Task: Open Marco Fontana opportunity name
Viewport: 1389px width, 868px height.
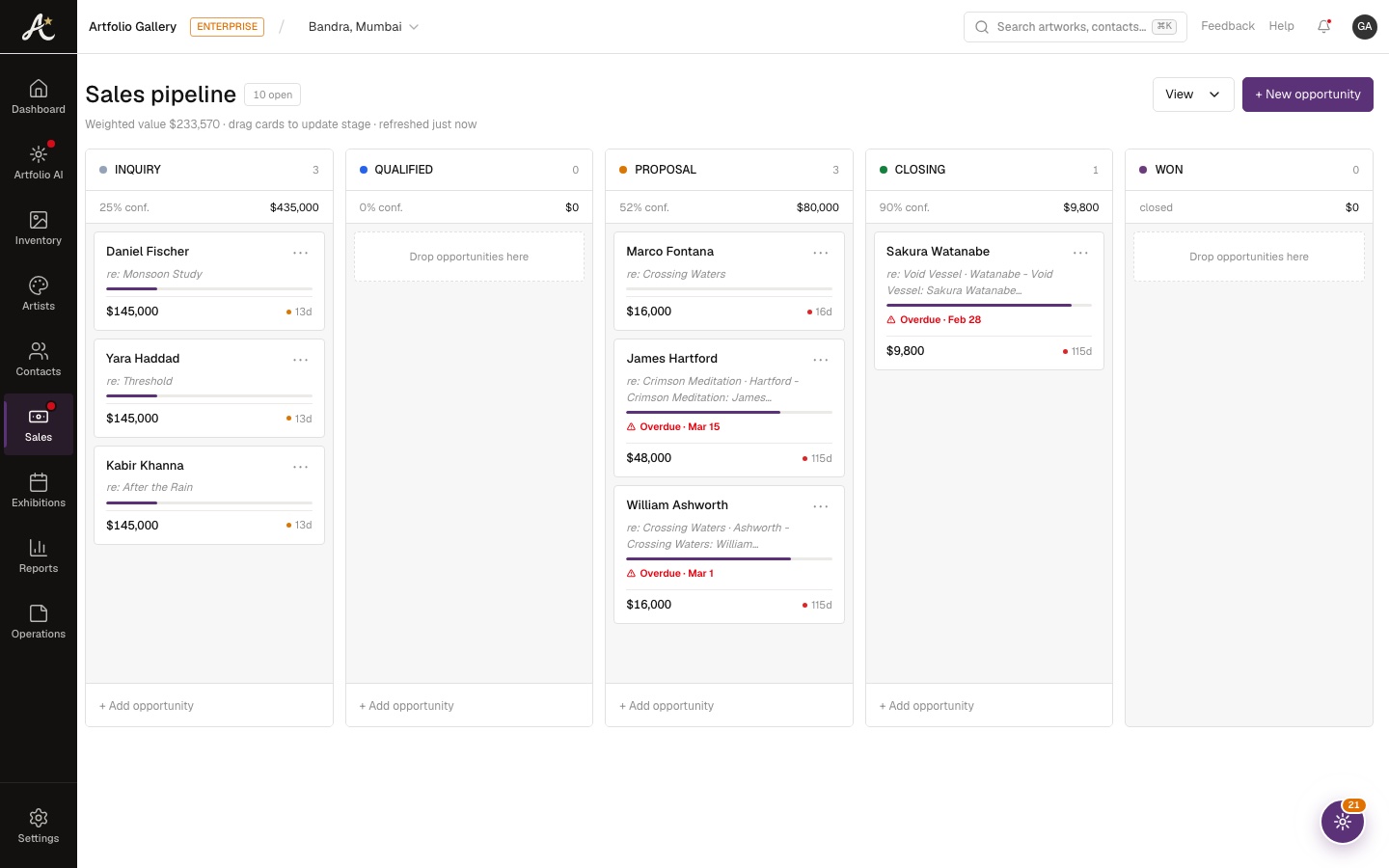Action: [x=670, y=252]
